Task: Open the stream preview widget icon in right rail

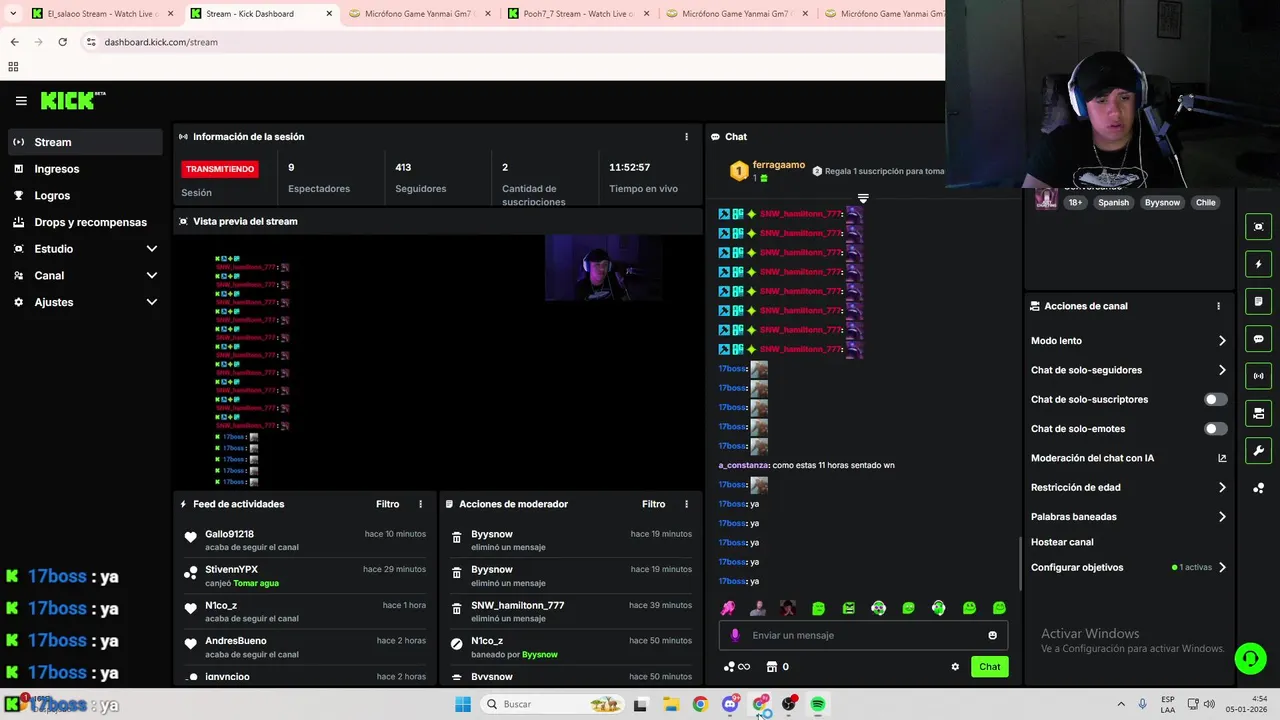Action: pos(1259,227)
